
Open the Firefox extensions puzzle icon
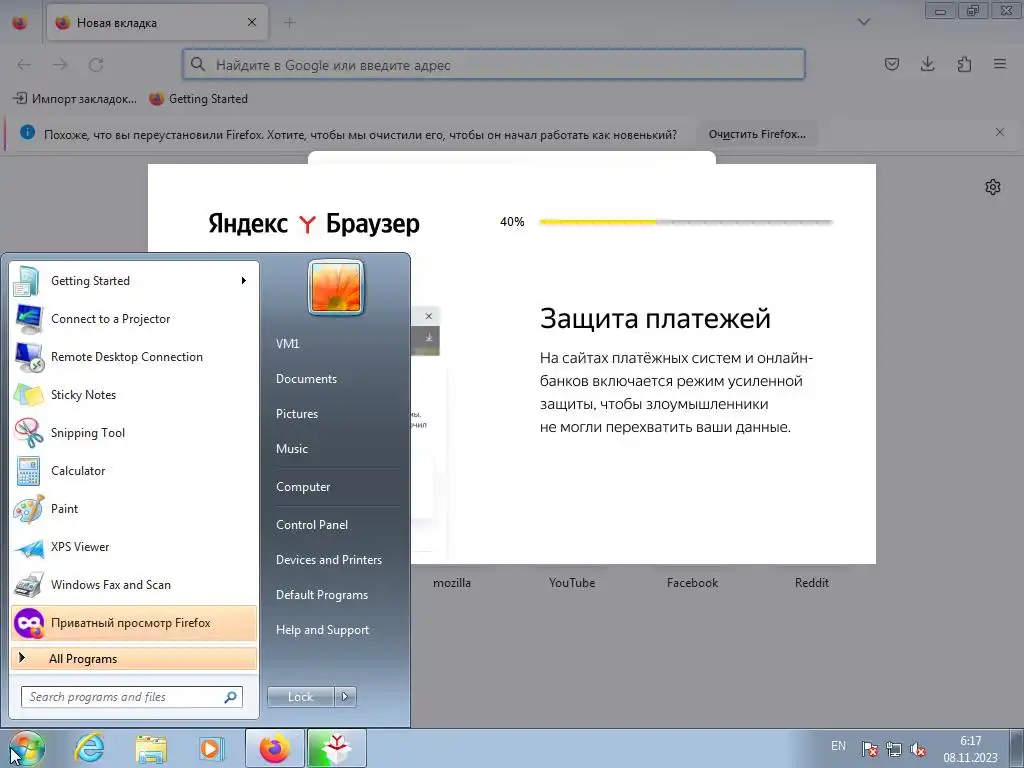964,64
